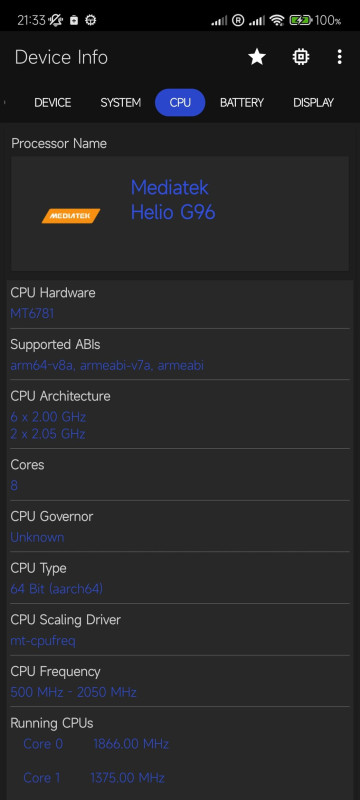Select the CPU Hardware MT6781 row

click(179, 303)
